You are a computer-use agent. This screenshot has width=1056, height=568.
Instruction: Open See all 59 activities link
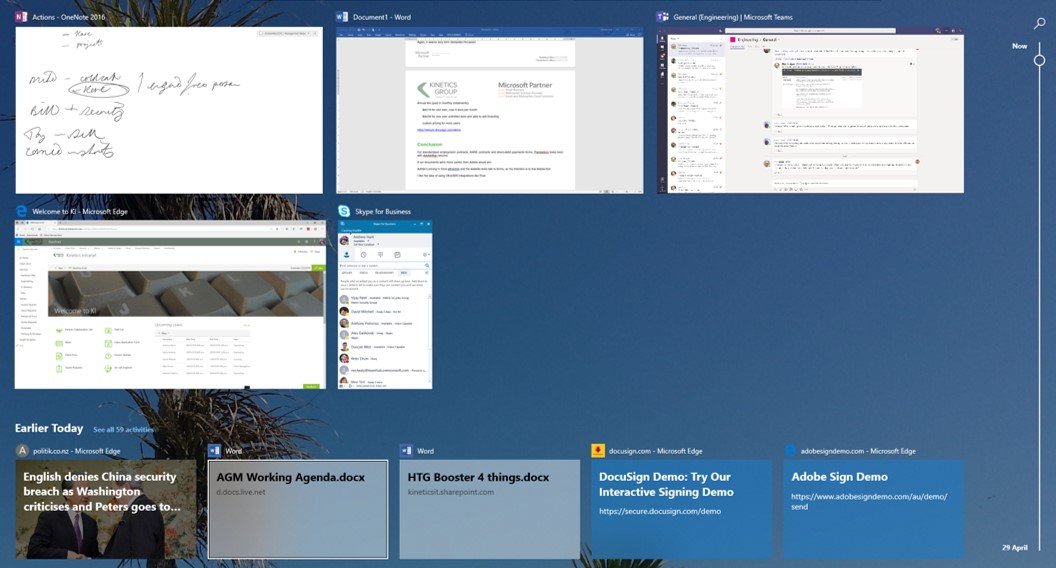(123, 429)
